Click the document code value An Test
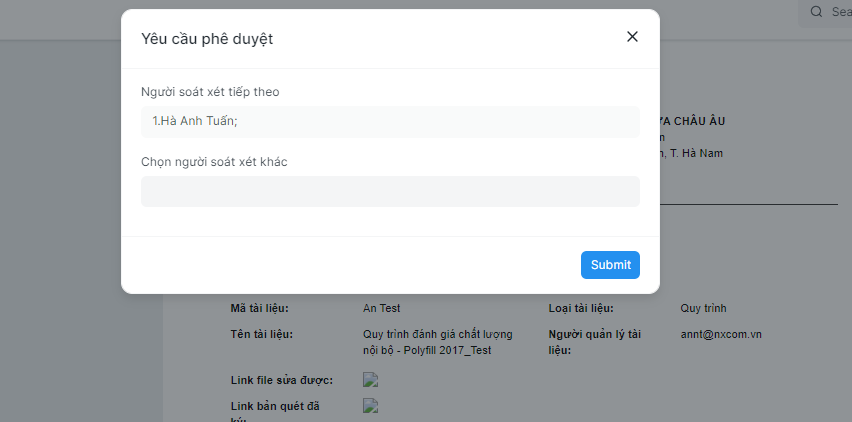852x422 pixels. pyautogui.click(x=382, y=308)
